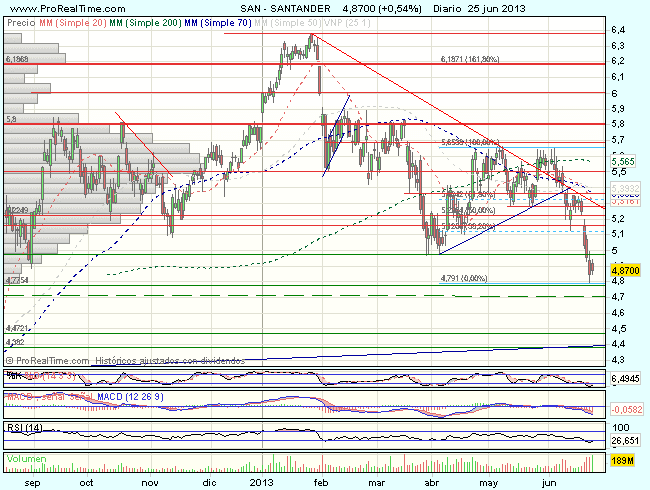Click the Precio legend label
The height and width of the screenshot is (490, 650).
click(x=19, y=19)
